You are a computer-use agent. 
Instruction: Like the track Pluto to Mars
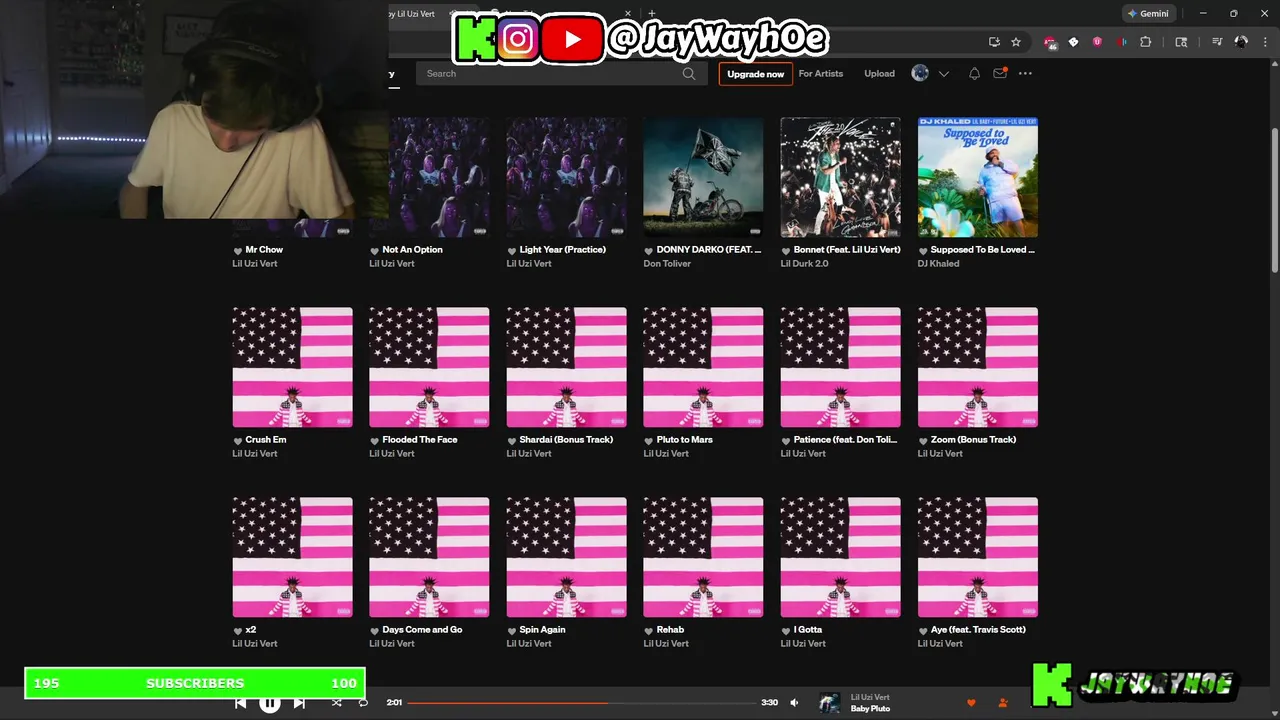(649, 441)
